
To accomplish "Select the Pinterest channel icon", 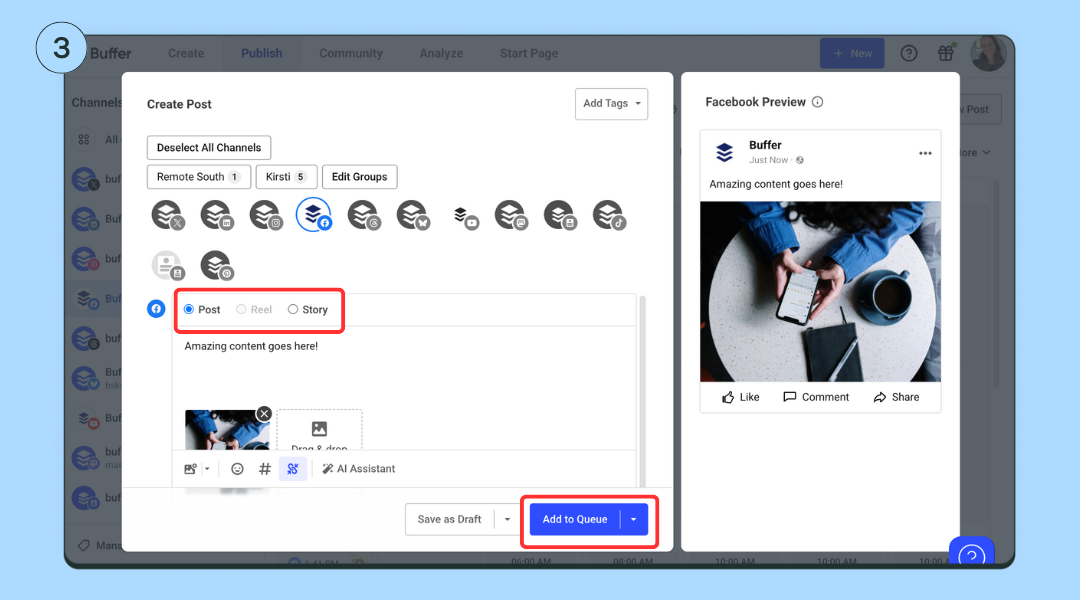I will pyautogui.click(x=216, y=266).
